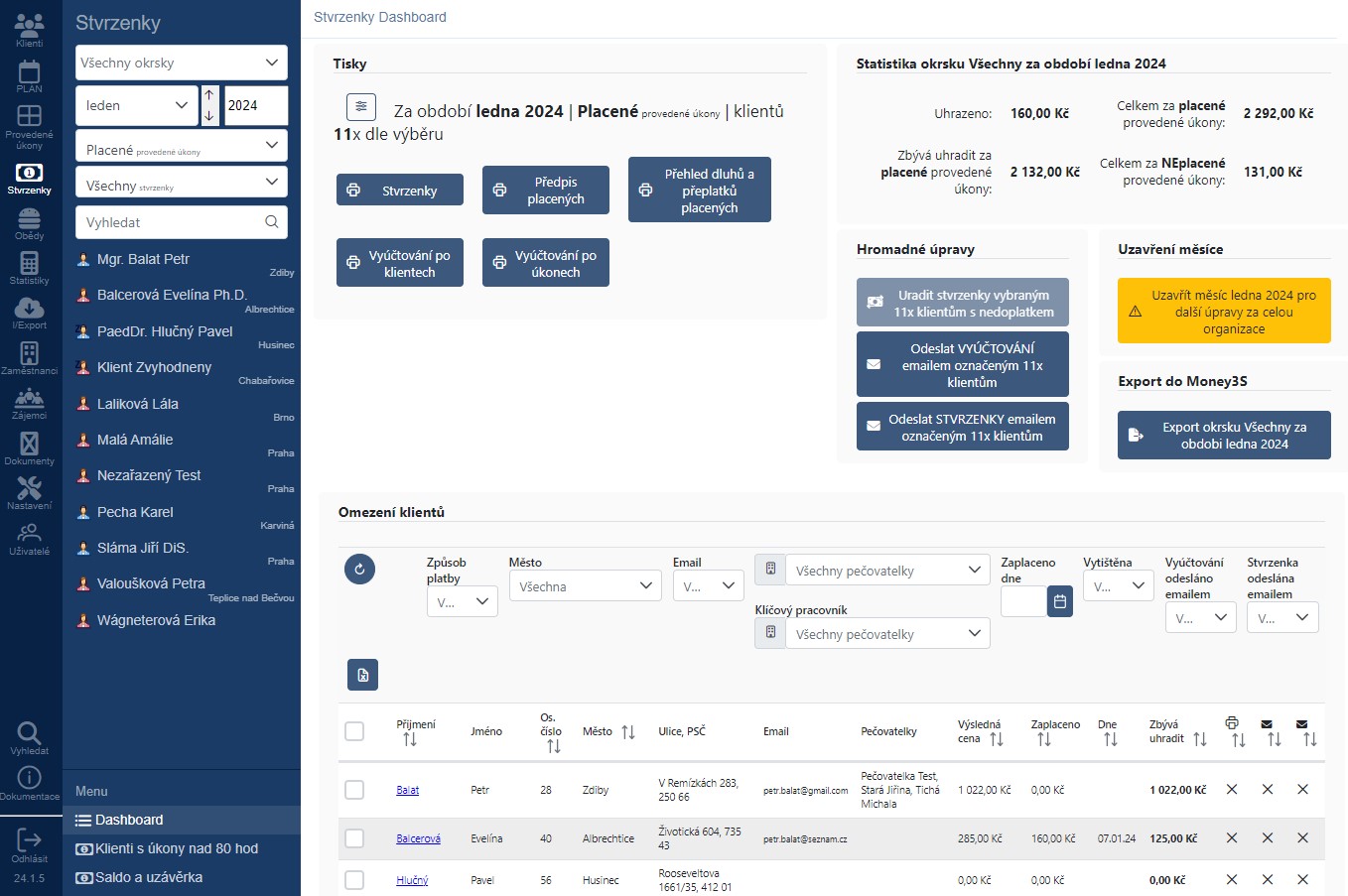Check the Balcerová row checkbox
The height and width of the screenshot is (896, 1348).
point(354,838)
